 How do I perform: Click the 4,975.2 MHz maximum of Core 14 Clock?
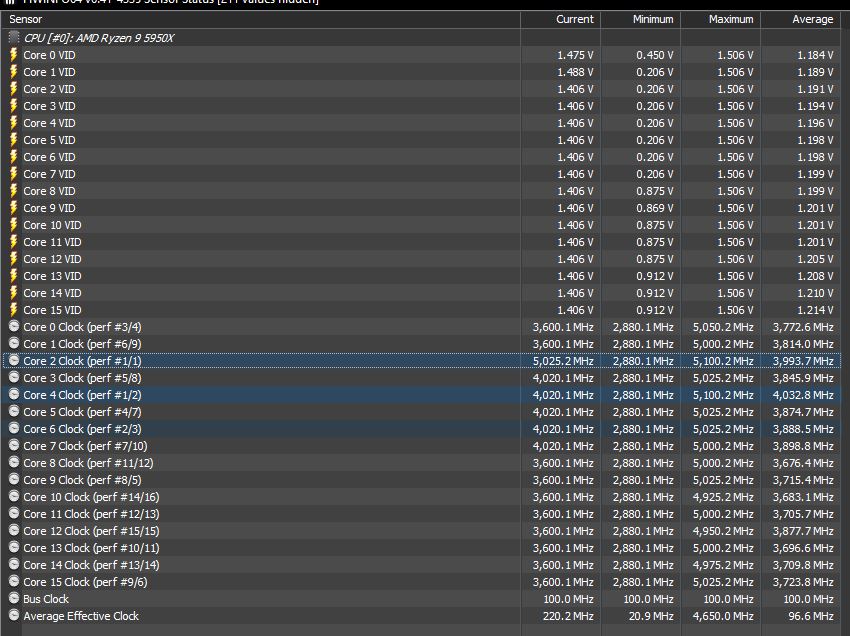click(x=723, y=565)
